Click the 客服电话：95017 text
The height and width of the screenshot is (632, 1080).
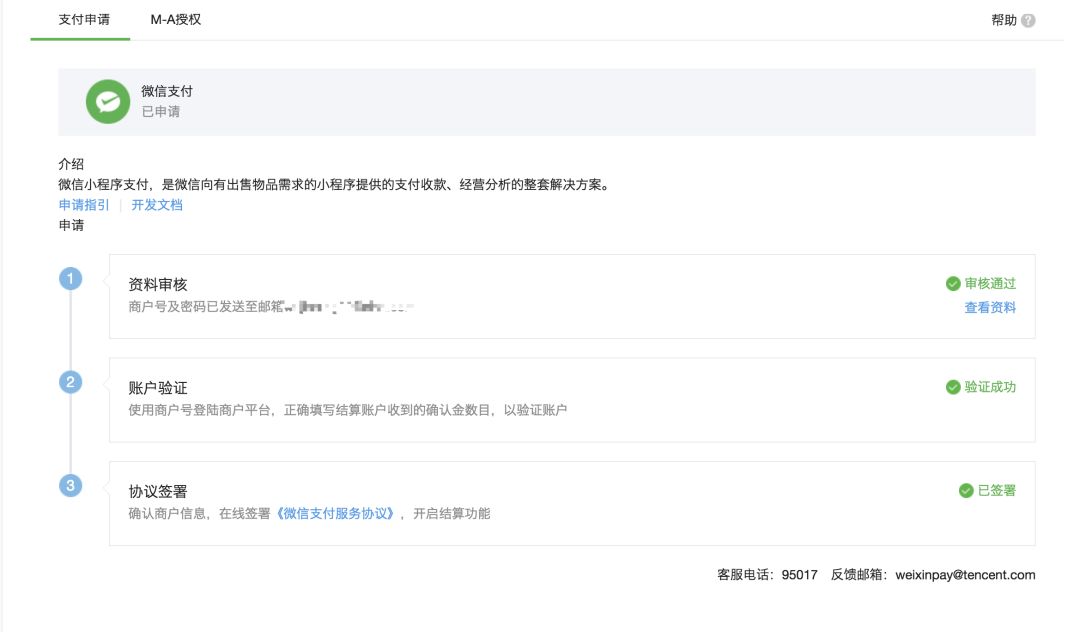[x=767, y=575]
